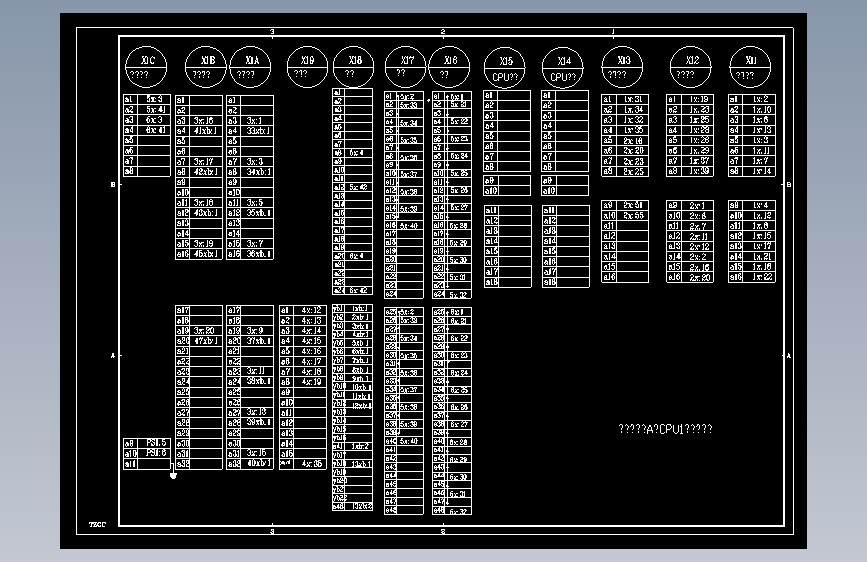Click cell 5x:42 in X18 row a12
This screenshot has height=562, width=867.
point(358,187)
